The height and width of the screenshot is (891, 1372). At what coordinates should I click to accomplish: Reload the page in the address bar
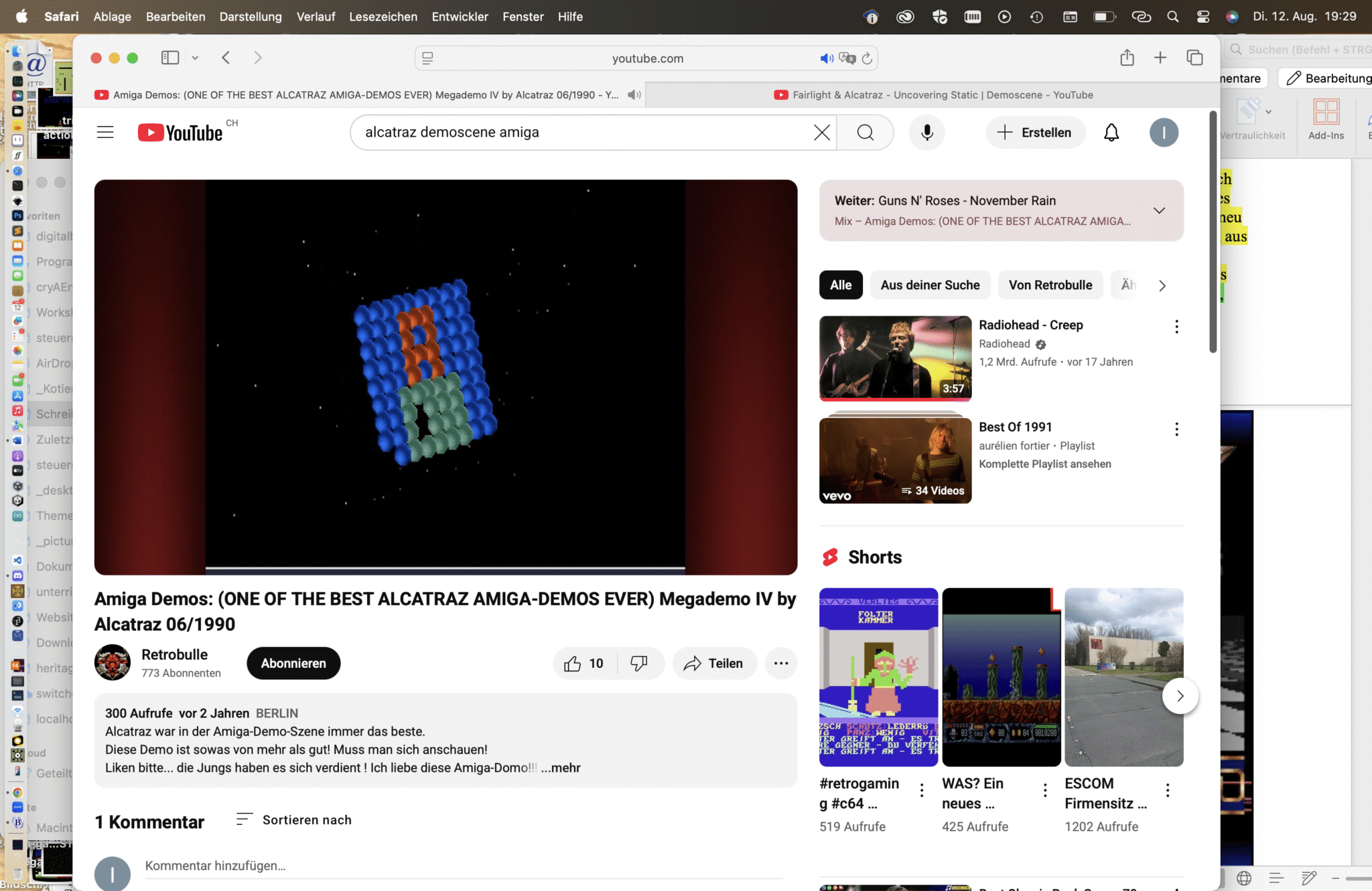pos(867,58)
